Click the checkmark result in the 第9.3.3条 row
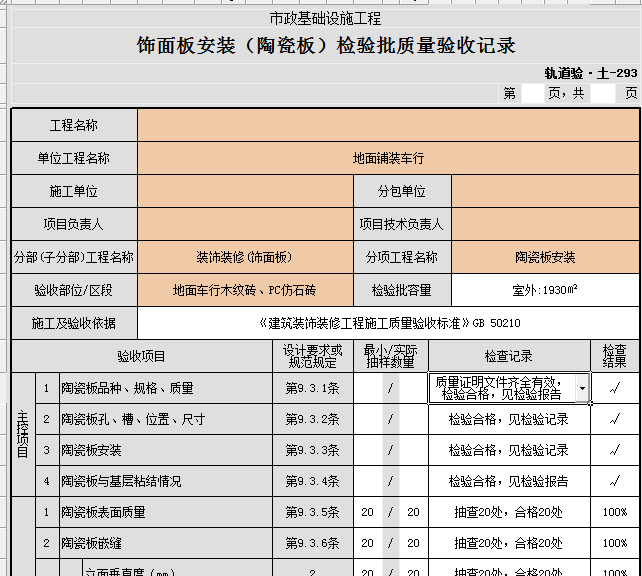 [615, 450]
